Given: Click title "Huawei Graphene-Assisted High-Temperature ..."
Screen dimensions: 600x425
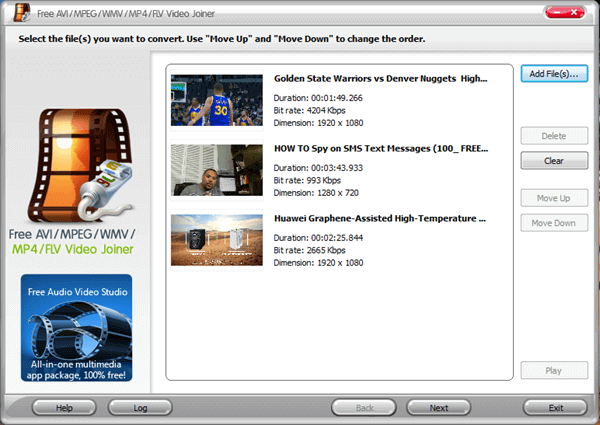Looking at the screenshot, I should pyautogui.click(x=380, y=219).
